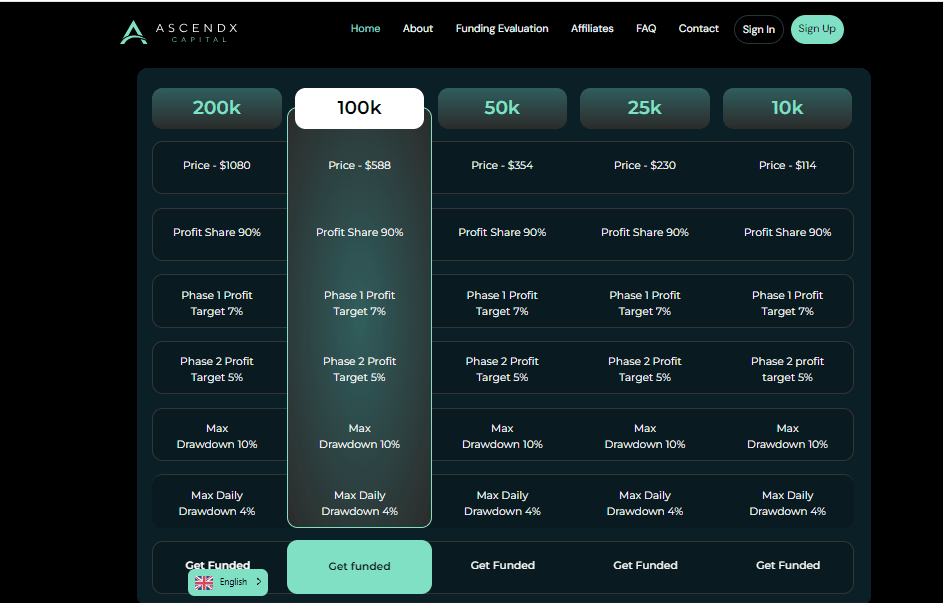
Task: Click Get Funded under the 50k plan
Action: 502,565
